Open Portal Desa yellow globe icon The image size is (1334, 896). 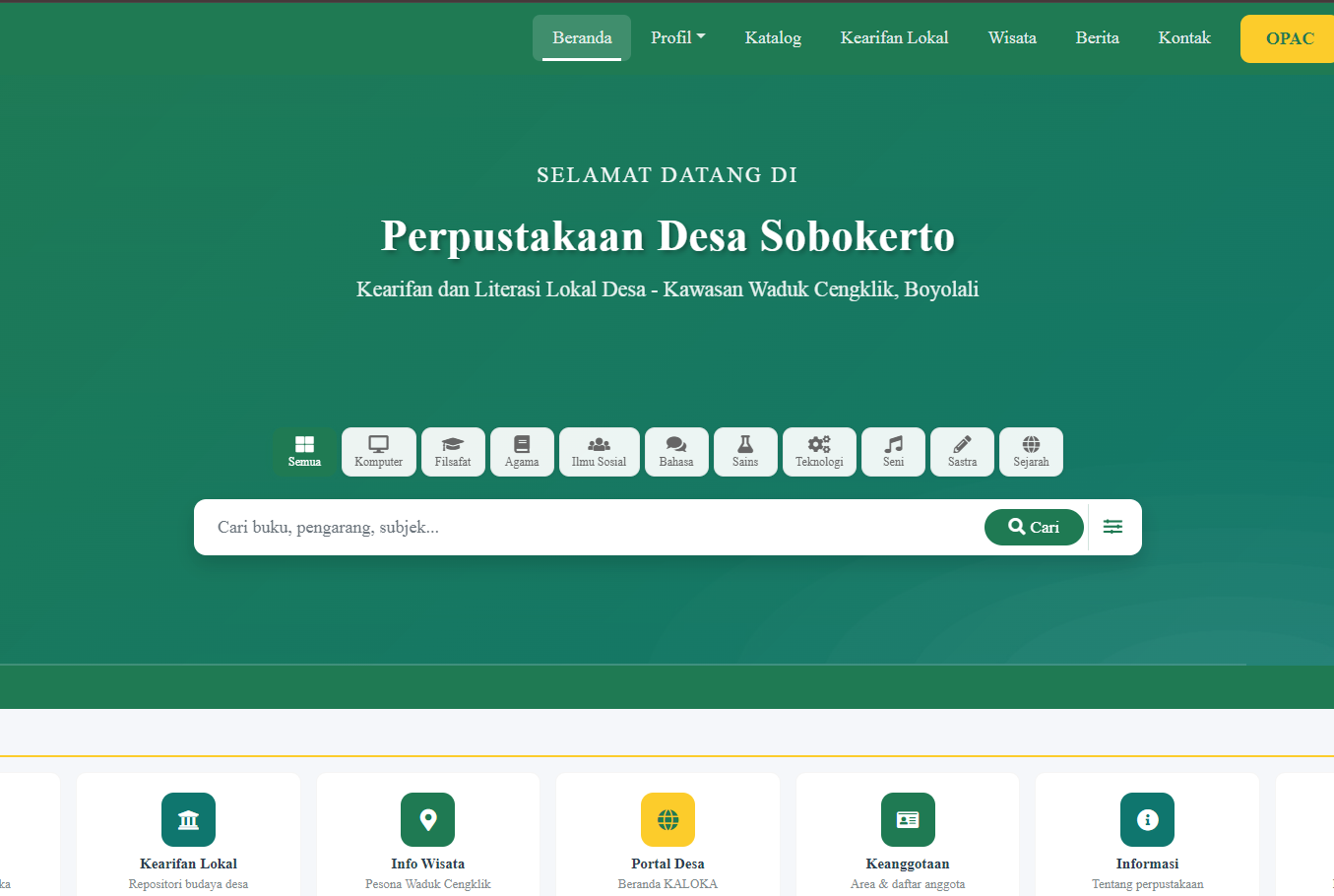tap(667, 819)
